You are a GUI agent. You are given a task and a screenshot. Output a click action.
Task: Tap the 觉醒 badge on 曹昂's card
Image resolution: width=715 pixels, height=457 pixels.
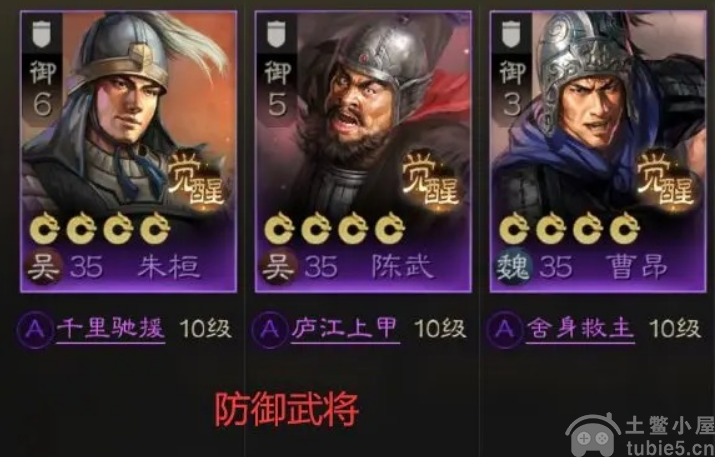pyautogui.click(x=666, y=179)
